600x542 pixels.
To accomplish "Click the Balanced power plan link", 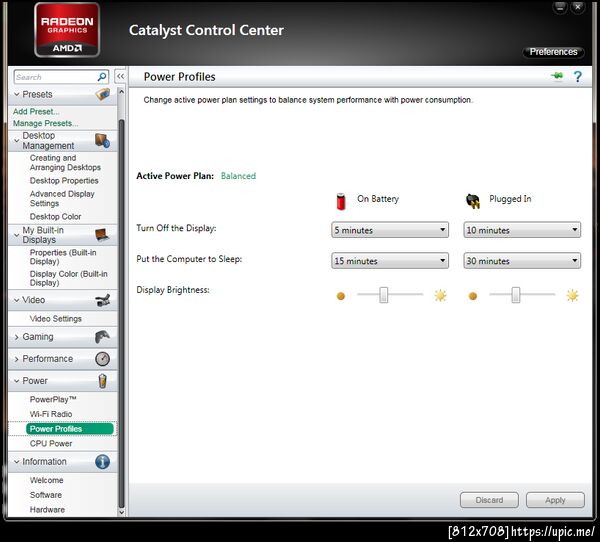I will point(238,176).
